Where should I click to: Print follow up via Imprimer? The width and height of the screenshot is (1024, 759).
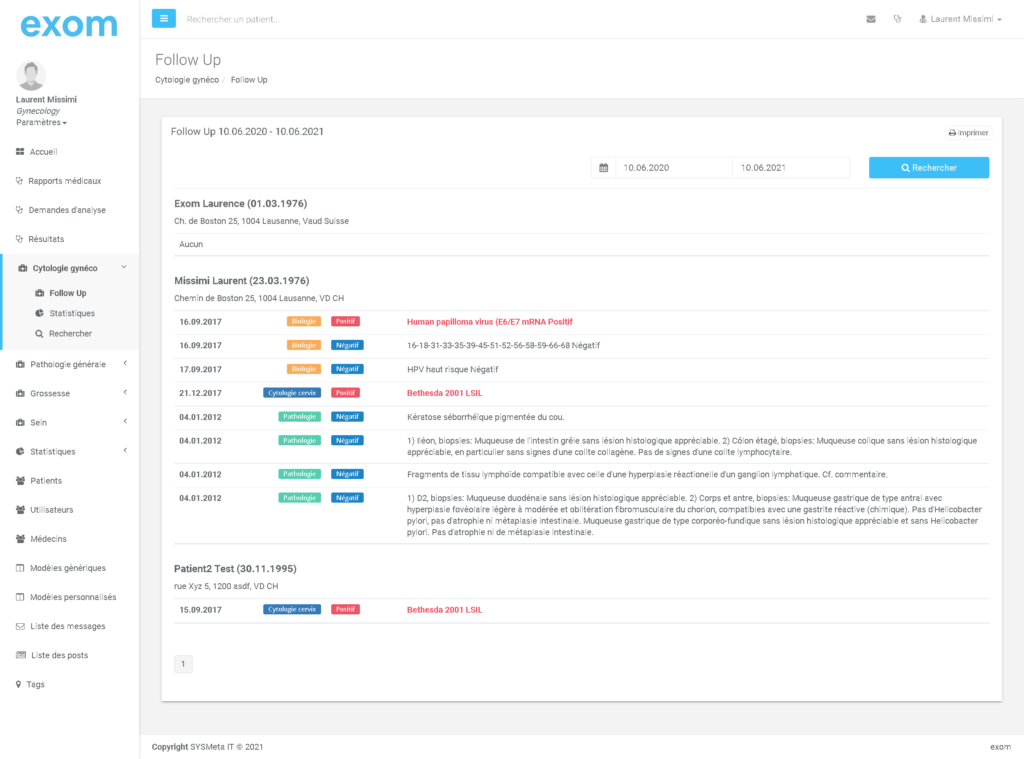pos(968,133)
